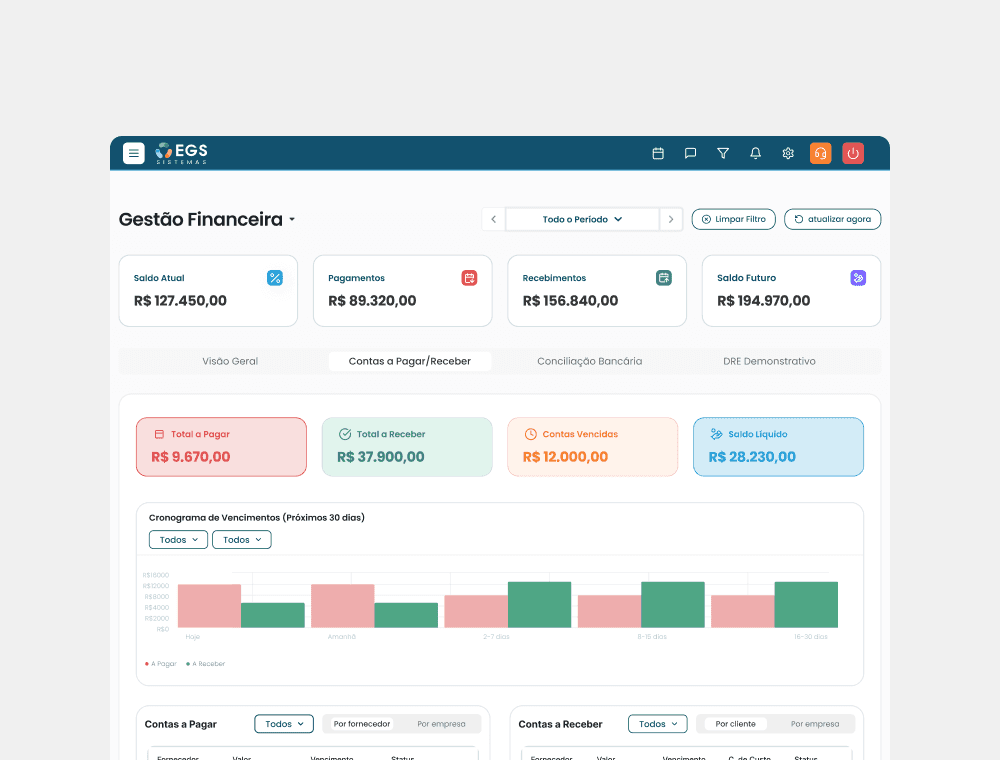This screenshot has width=1000, height=760.
Task: Select Contas a Pagar/Receber tab
Action: pos(409,361)
